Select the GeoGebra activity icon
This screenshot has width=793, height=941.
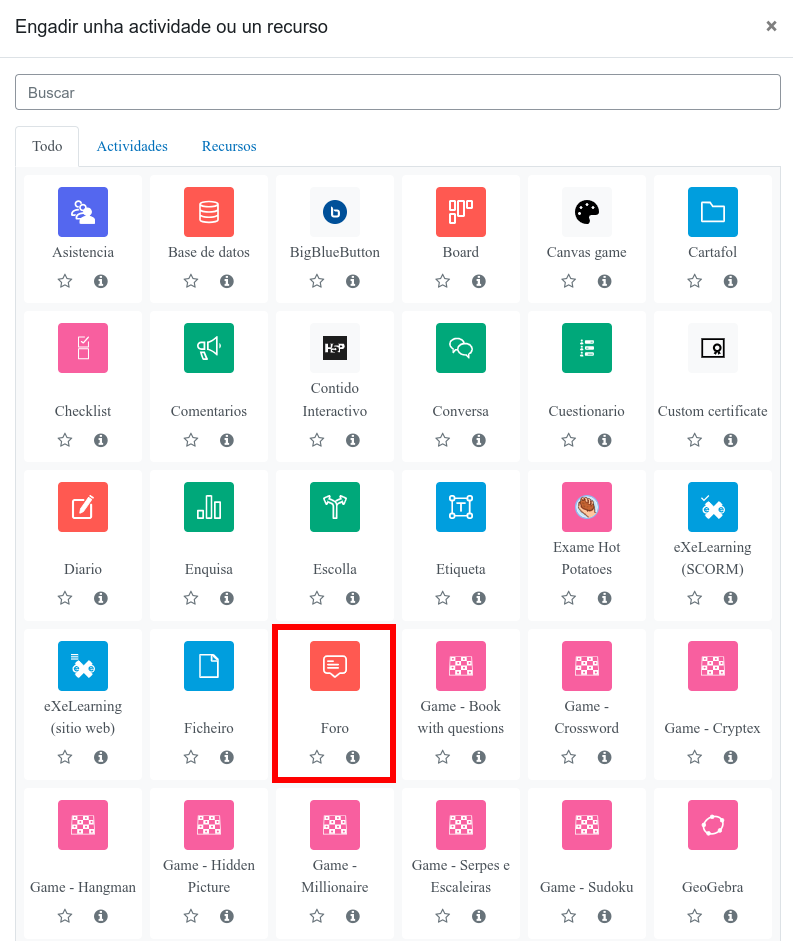(x=713, y=825)
